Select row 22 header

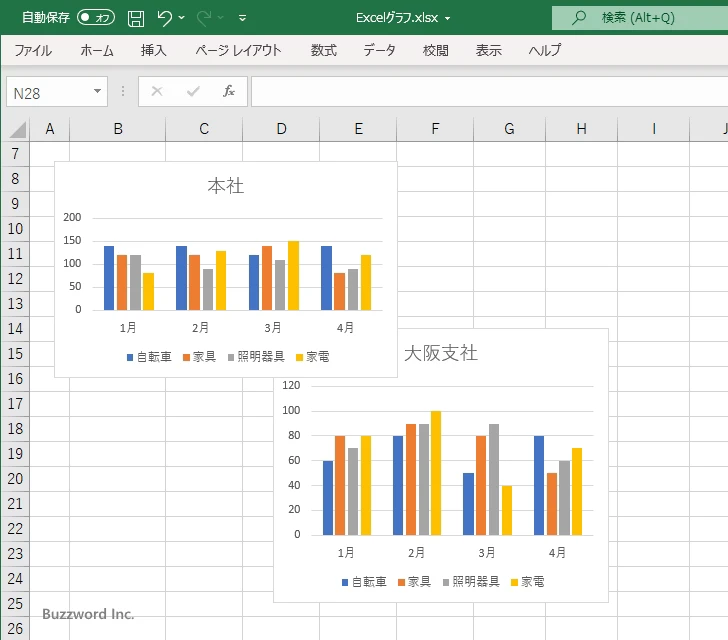click(15, 529)
